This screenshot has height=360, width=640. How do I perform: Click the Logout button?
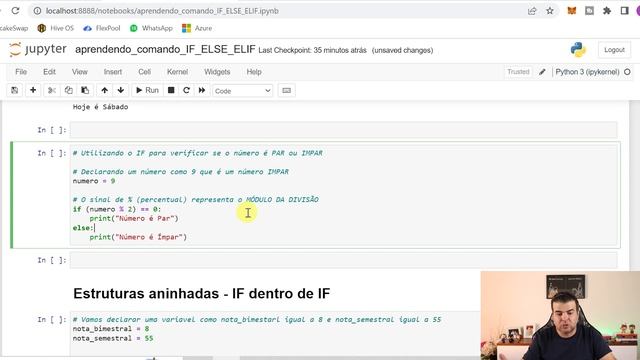(614, 50)
